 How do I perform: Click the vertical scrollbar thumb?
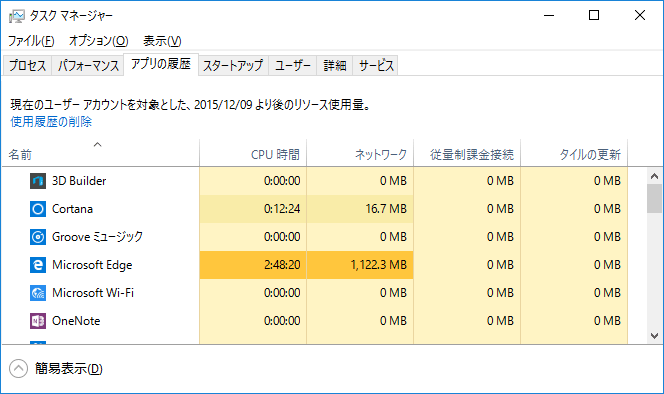654,198
